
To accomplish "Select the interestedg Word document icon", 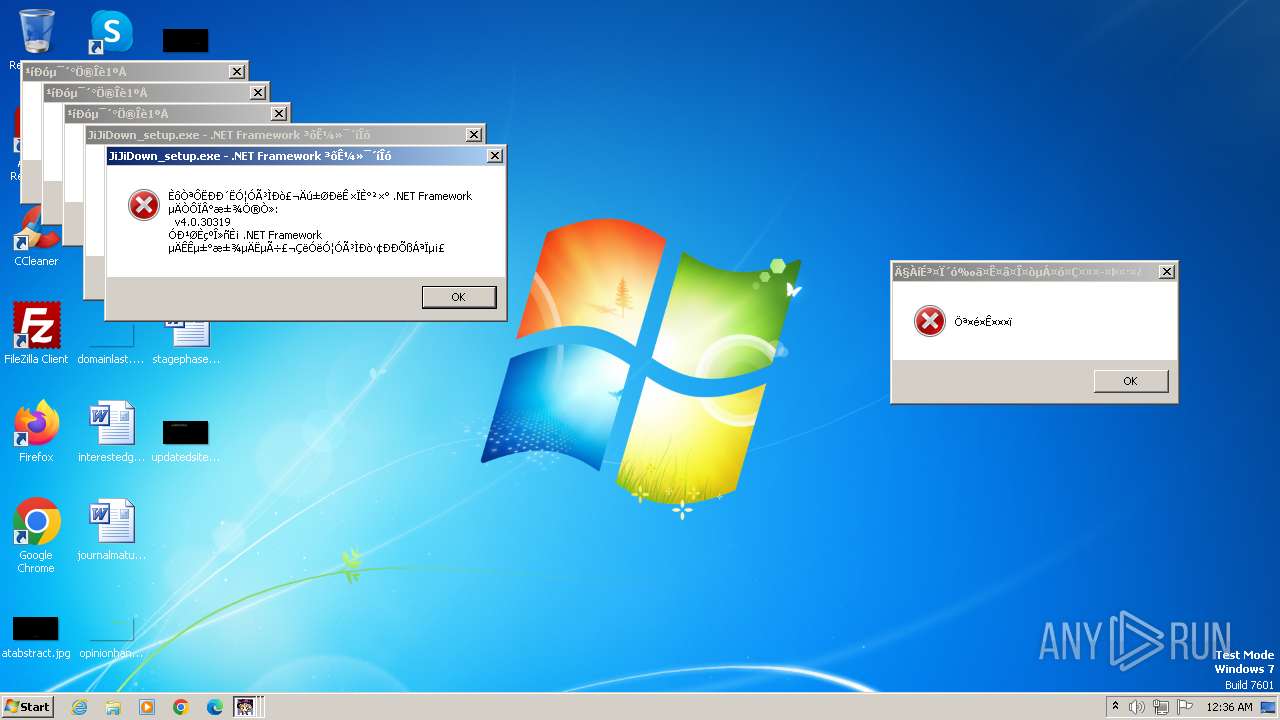I will (111, 431).
